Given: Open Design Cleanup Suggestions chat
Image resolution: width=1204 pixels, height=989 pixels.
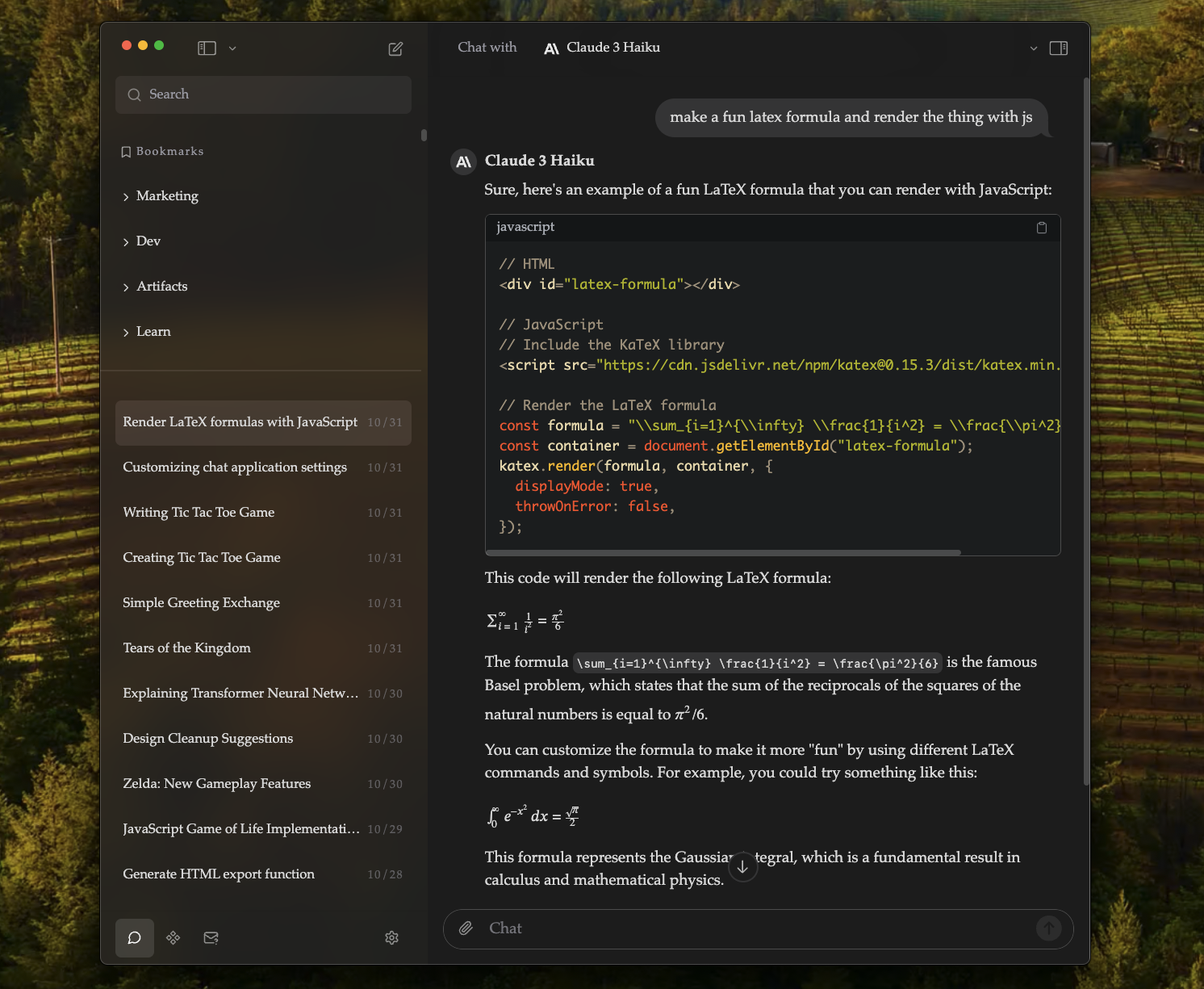Looking at the screenshot, I should 263,739.
